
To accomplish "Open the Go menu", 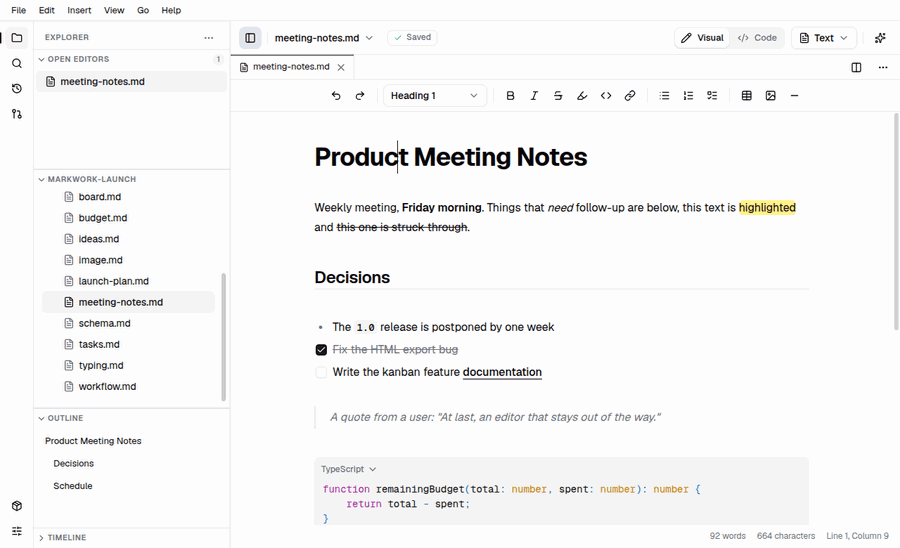I will pos(143,10).
